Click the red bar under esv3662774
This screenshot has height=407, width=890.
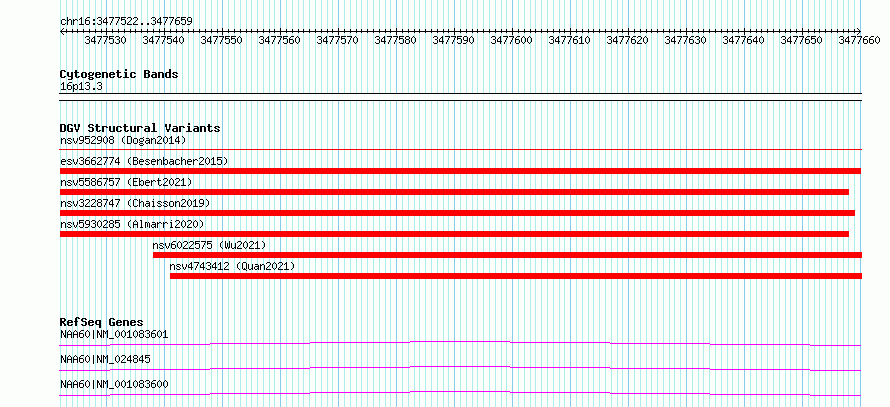tap(460, 171)
